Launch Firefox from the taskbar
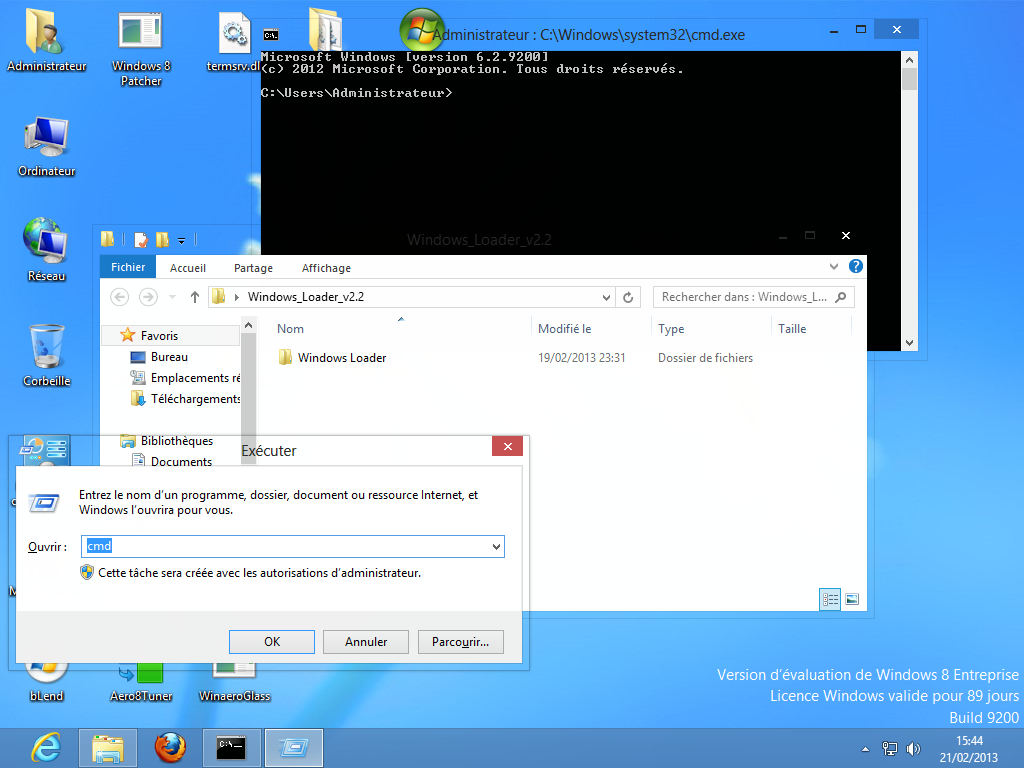1024x768 pixels. (170, 748)
